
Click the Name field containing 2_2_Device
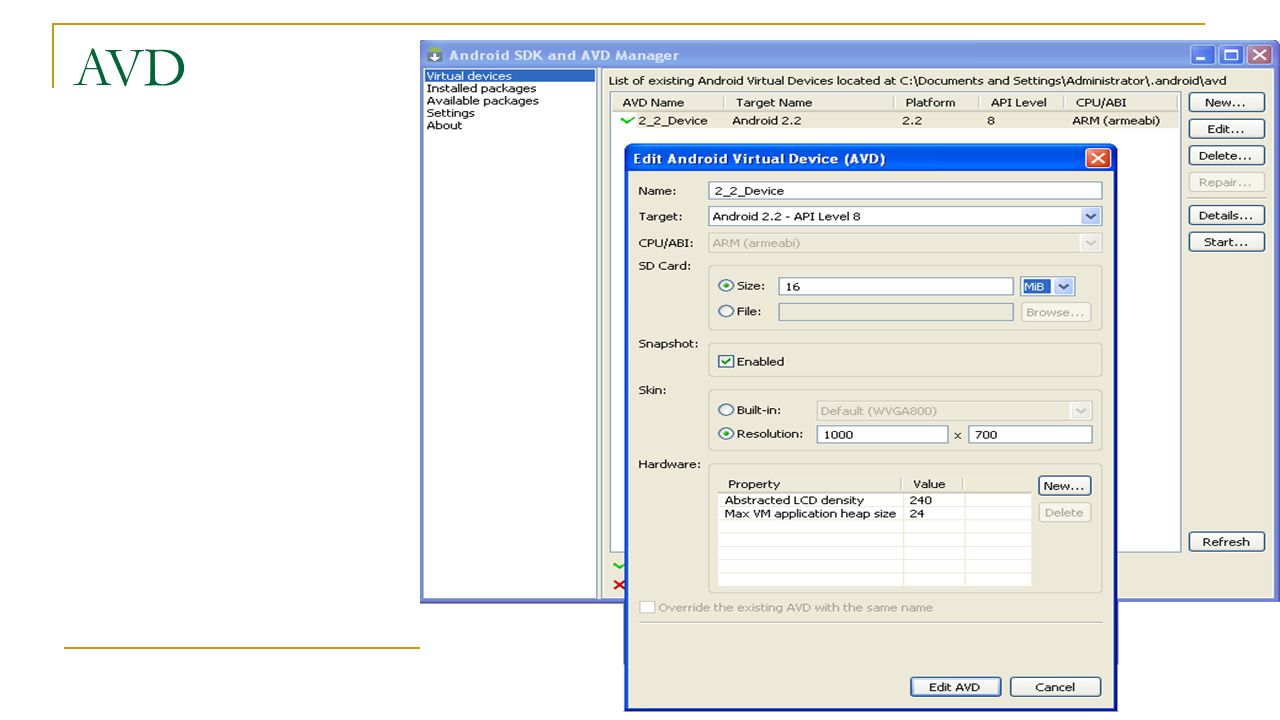905,191
